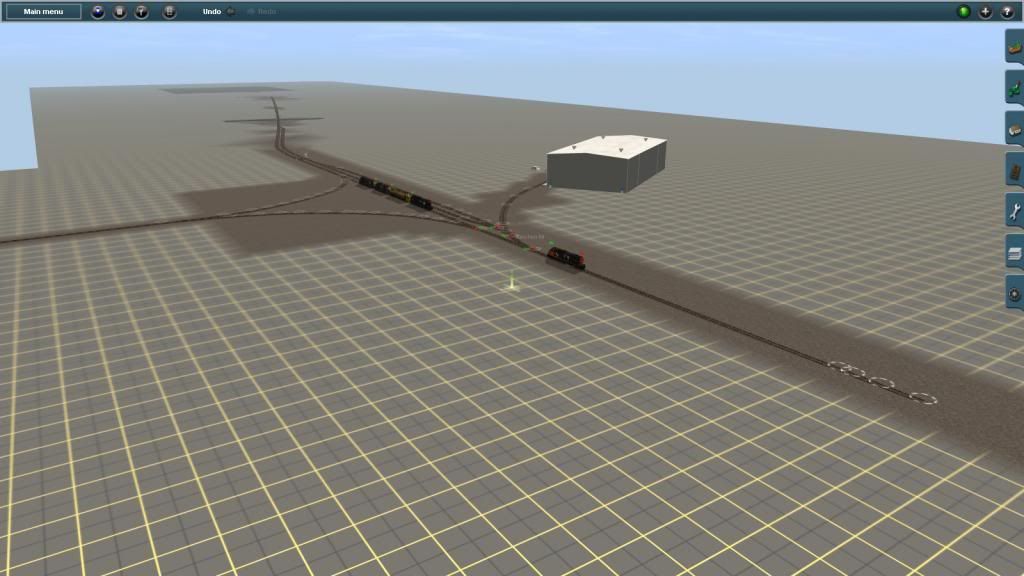Expand the Tracks flyout panel
1024x576 pixels.
(1014, 171)
